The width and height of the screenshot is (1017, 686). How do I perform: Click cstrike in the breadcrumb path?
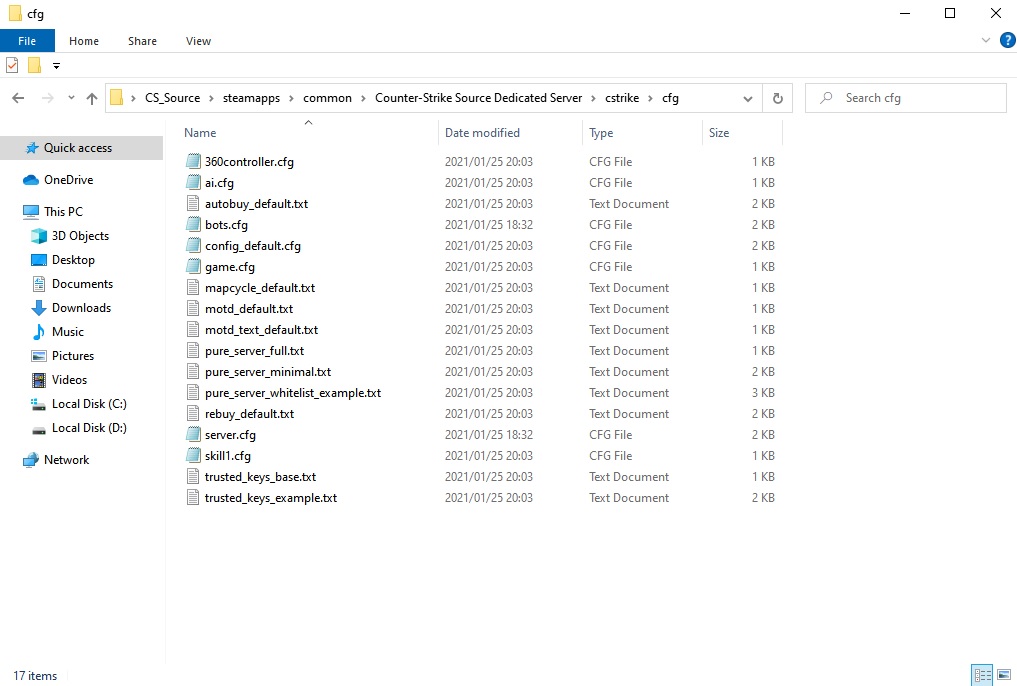point(622,98)
